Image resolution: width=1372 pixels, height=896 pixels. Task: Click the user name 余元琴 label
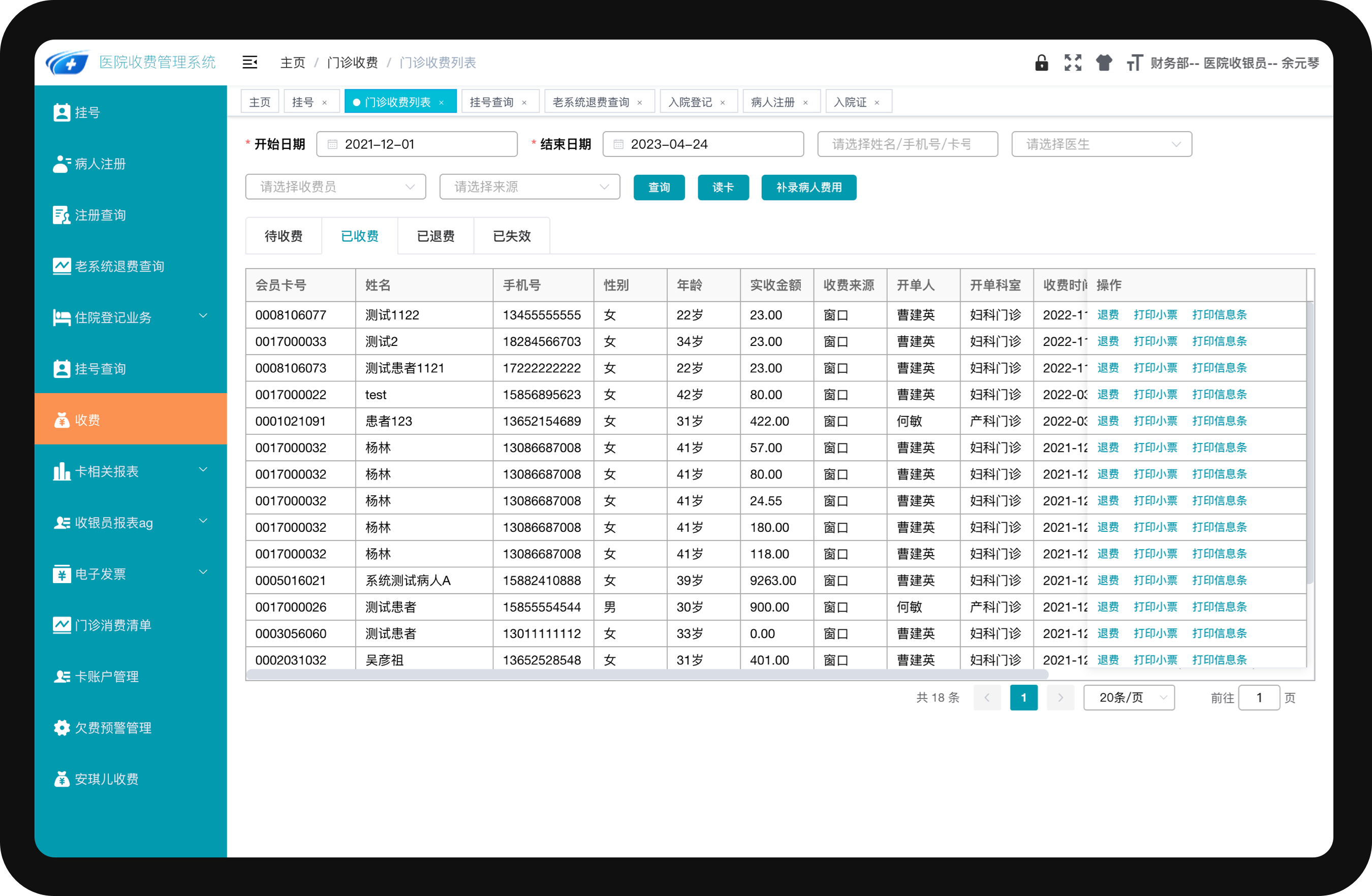[x=1300, y=63]
